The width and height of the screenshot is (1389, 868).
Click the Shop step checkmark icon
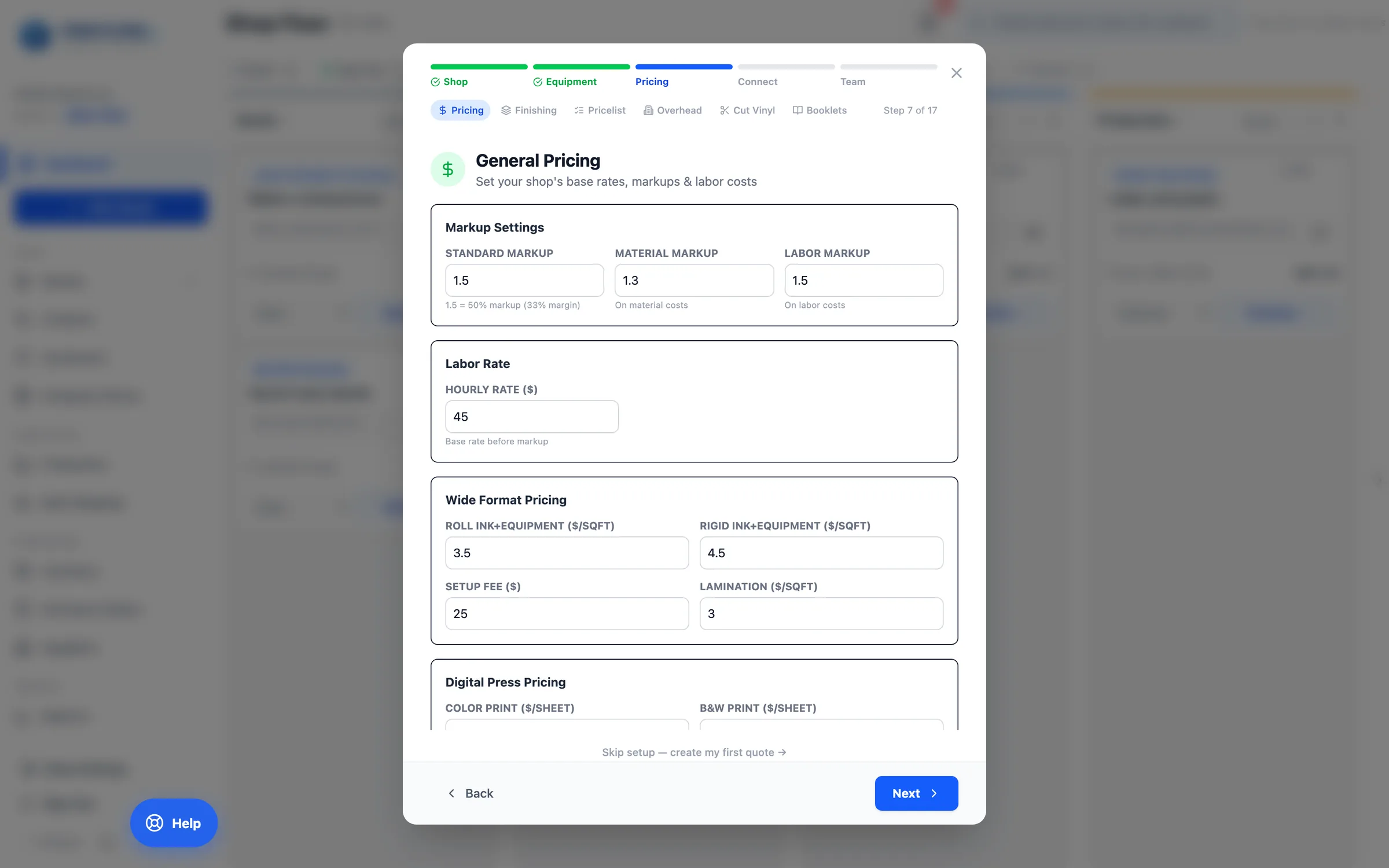[435, 82]
